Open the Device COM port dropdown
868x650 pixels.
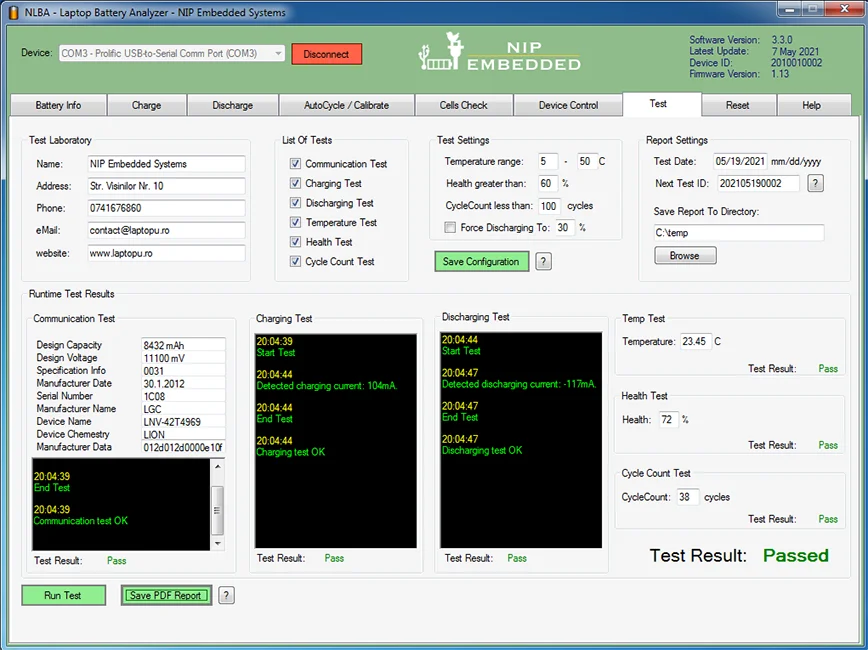pyautogui.click(x=277, y=54)
